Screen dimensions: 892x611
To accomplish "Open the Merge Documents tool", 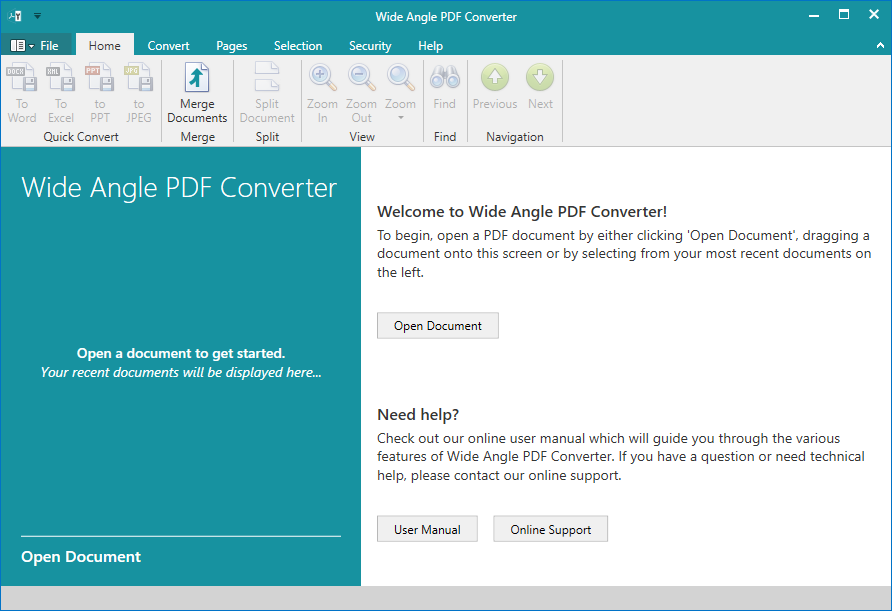I will 197,93.
